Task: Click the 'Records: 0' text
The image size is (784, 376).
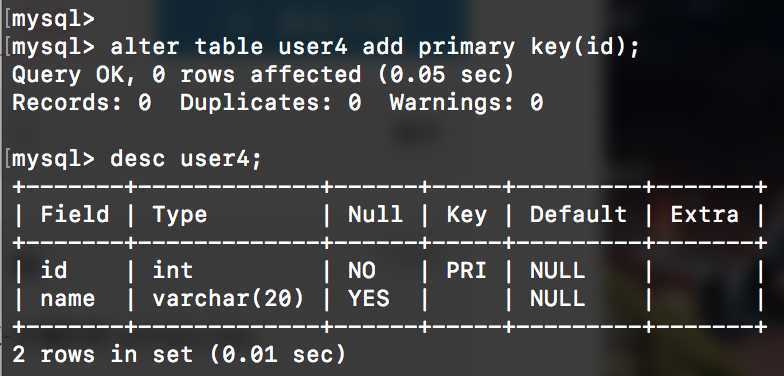Action: tap(82, 102)
